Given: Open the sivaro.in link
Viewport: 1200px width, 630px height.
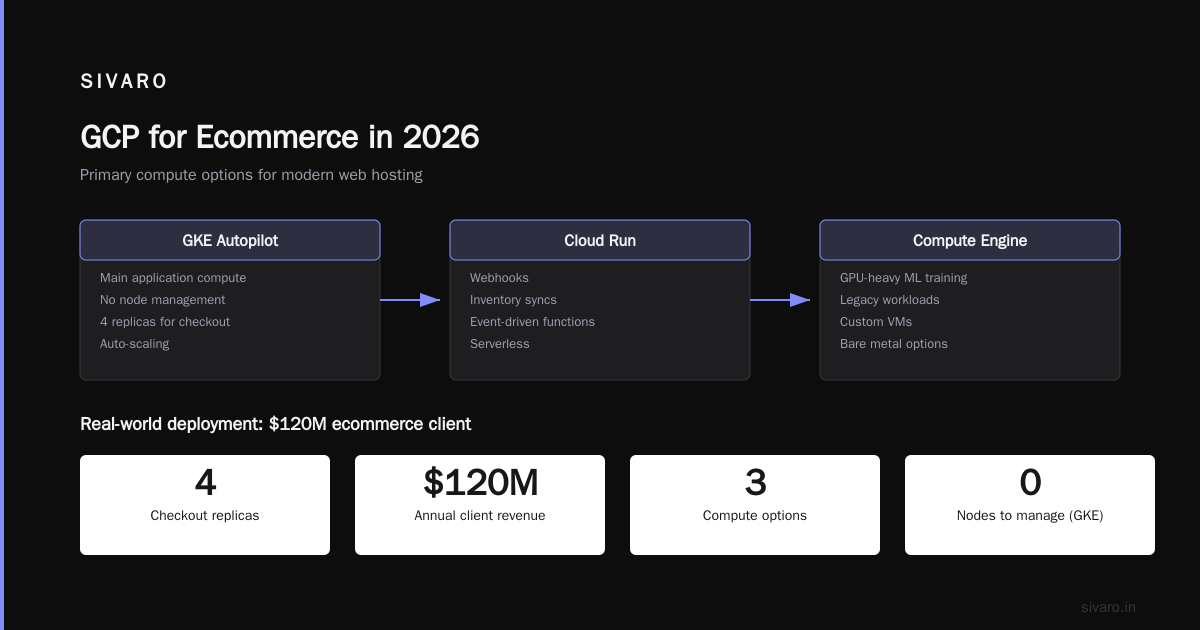Looking at the screenshot, I should pos(1108,607).
